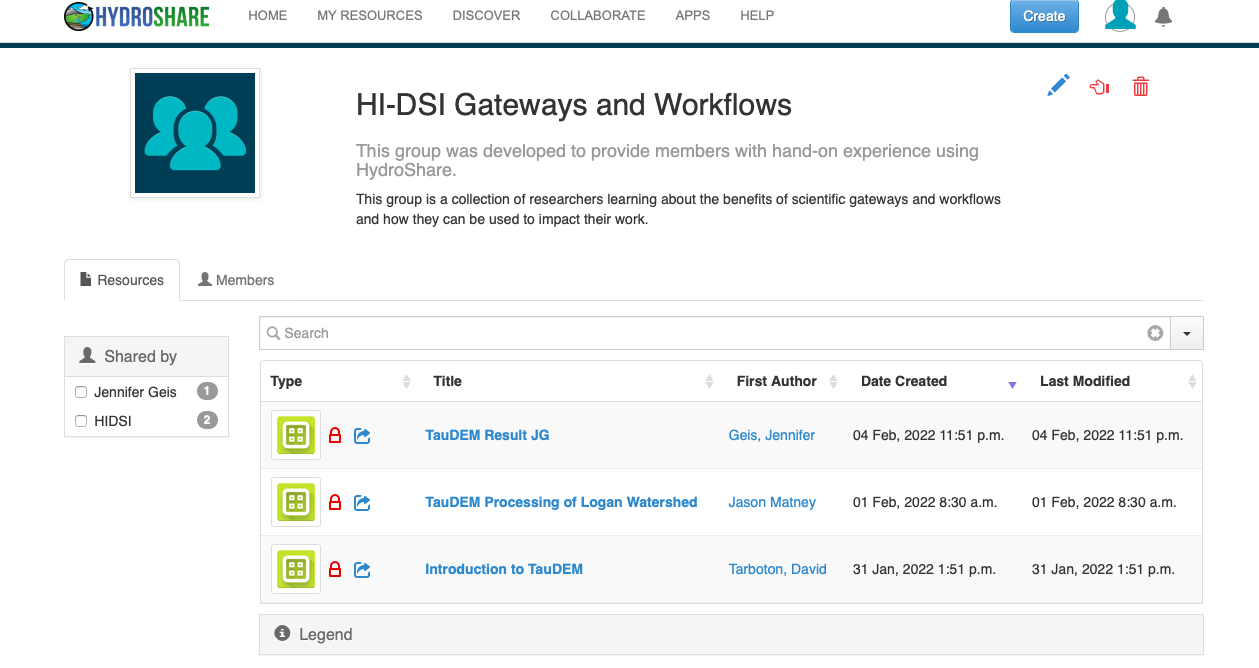The image size is (1259, 668).
Task: Click the red trash delete-group icon
Action: coord(1140,87)
